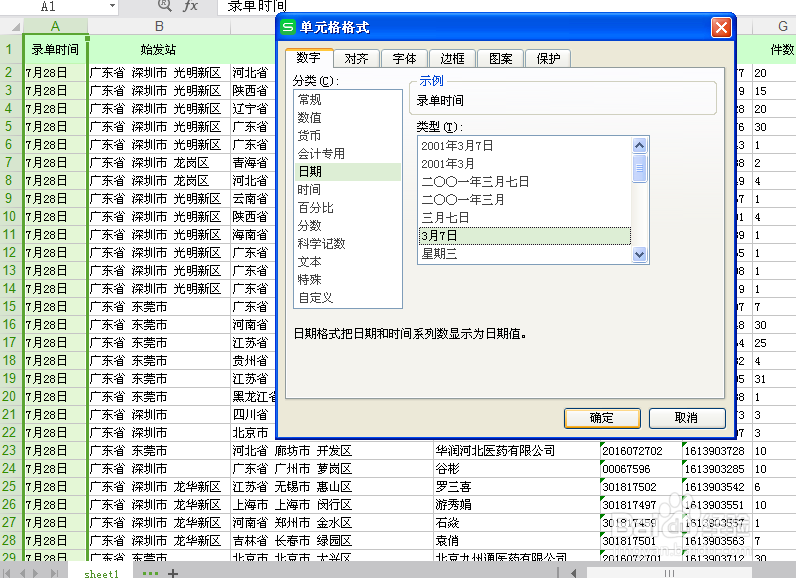This screenshot has height=578, width=796.
Task: Click the type list scrollbar thumb
Action: pos(640,168)
